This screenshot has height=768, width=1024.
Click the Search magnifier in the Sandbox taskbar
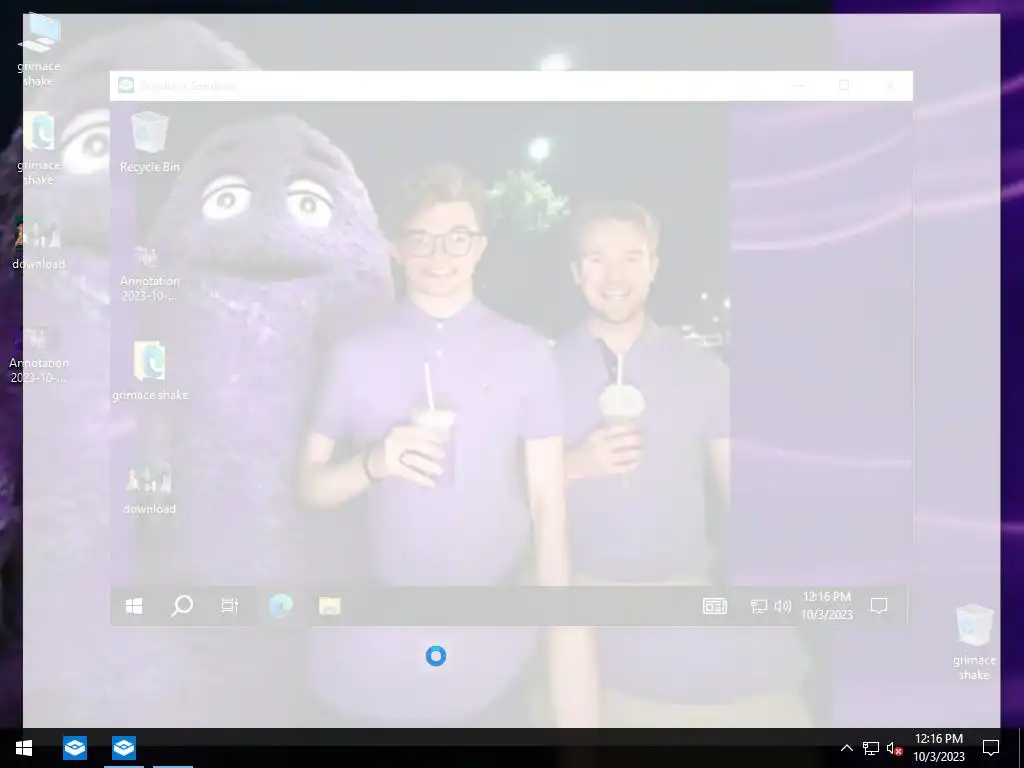[x=182, y=606]
